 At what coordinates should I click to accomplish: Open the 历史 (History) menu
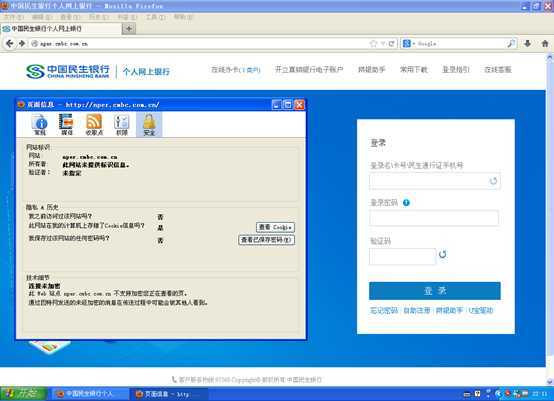coord(99,17)
